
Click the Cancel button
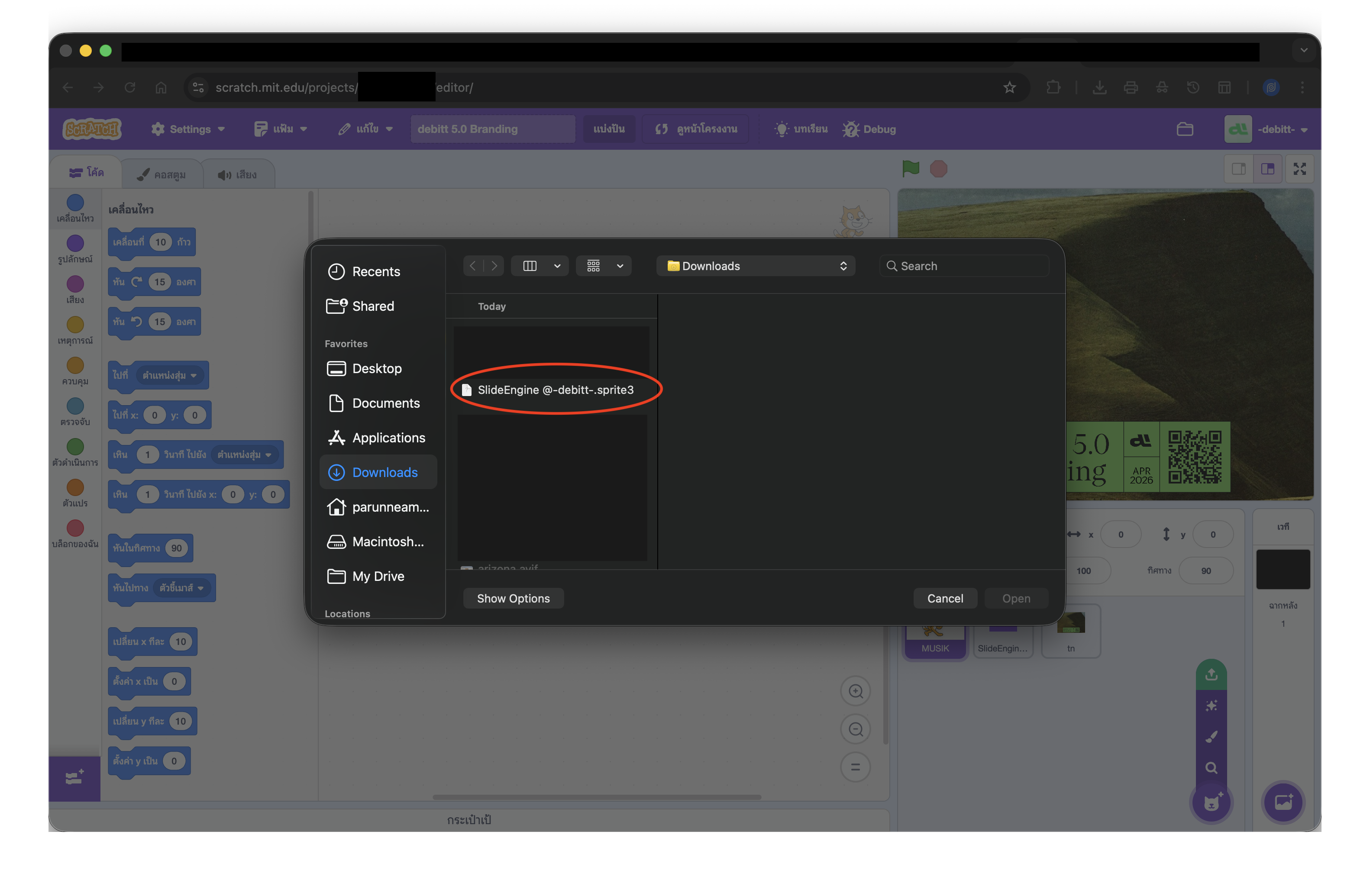pyautogui.click(x=945, y=599)
